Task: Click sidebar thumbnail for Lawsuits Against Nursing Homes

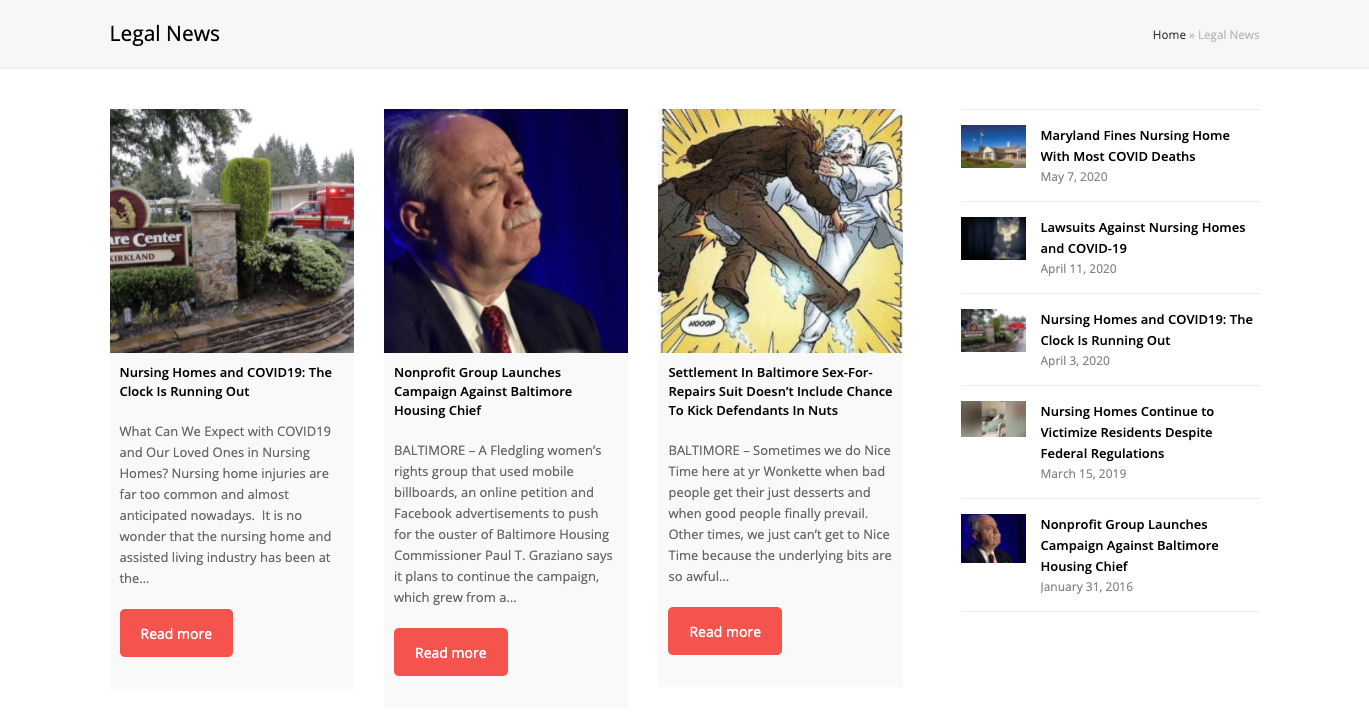Action: pyautogui.click(x=993, y=238)
